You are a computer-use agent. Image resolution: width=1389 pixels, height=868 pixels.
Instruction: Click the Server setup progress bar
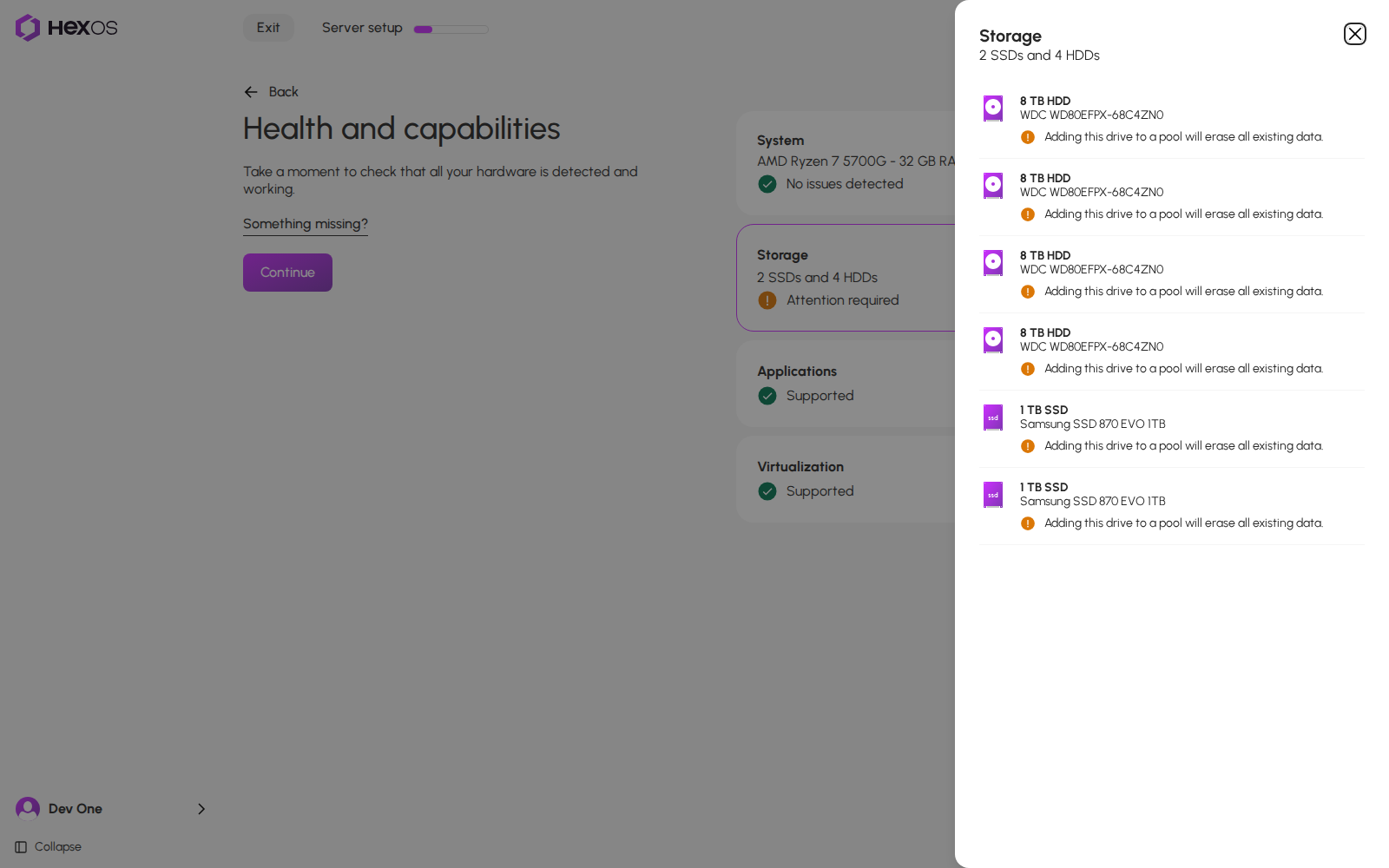[x=451, y=29]
